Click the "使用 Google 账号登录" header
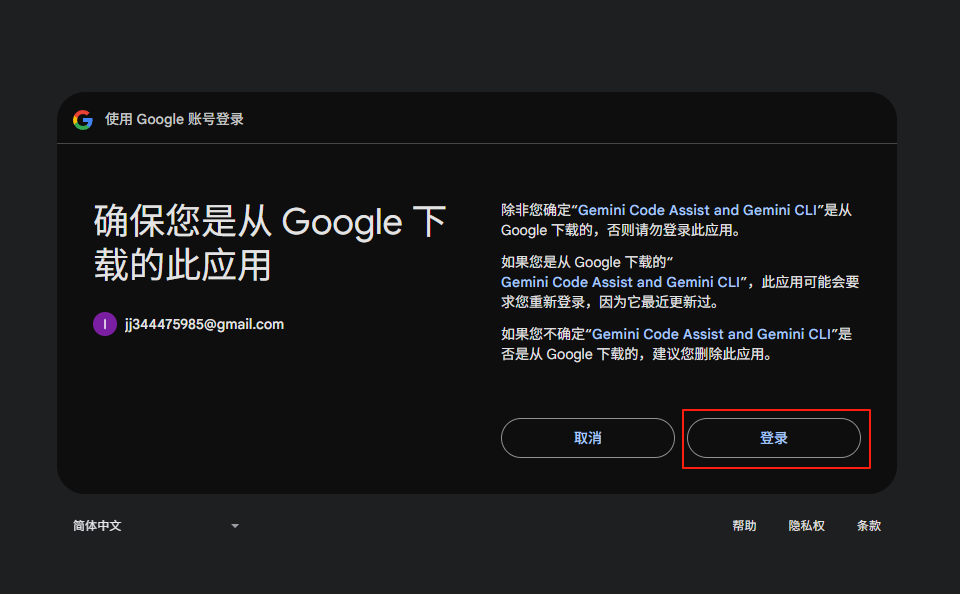The image size is (960, 594). point(175,118)
